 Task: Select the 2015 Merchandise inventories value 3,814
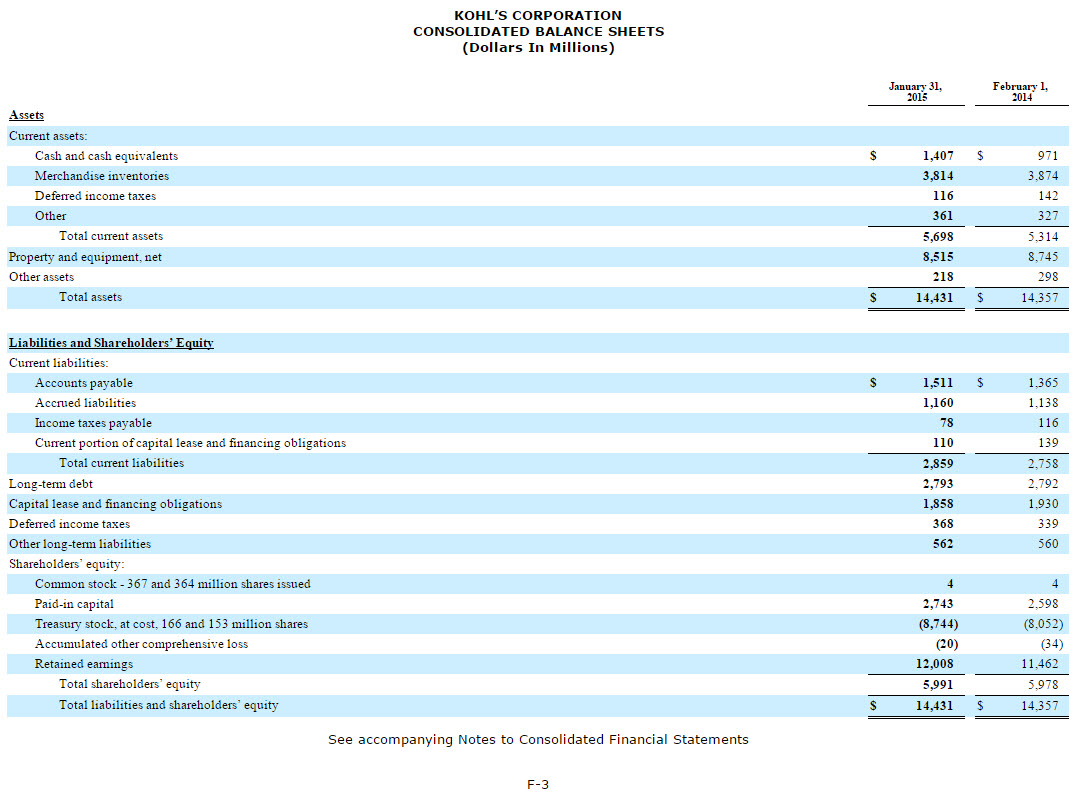937,176
